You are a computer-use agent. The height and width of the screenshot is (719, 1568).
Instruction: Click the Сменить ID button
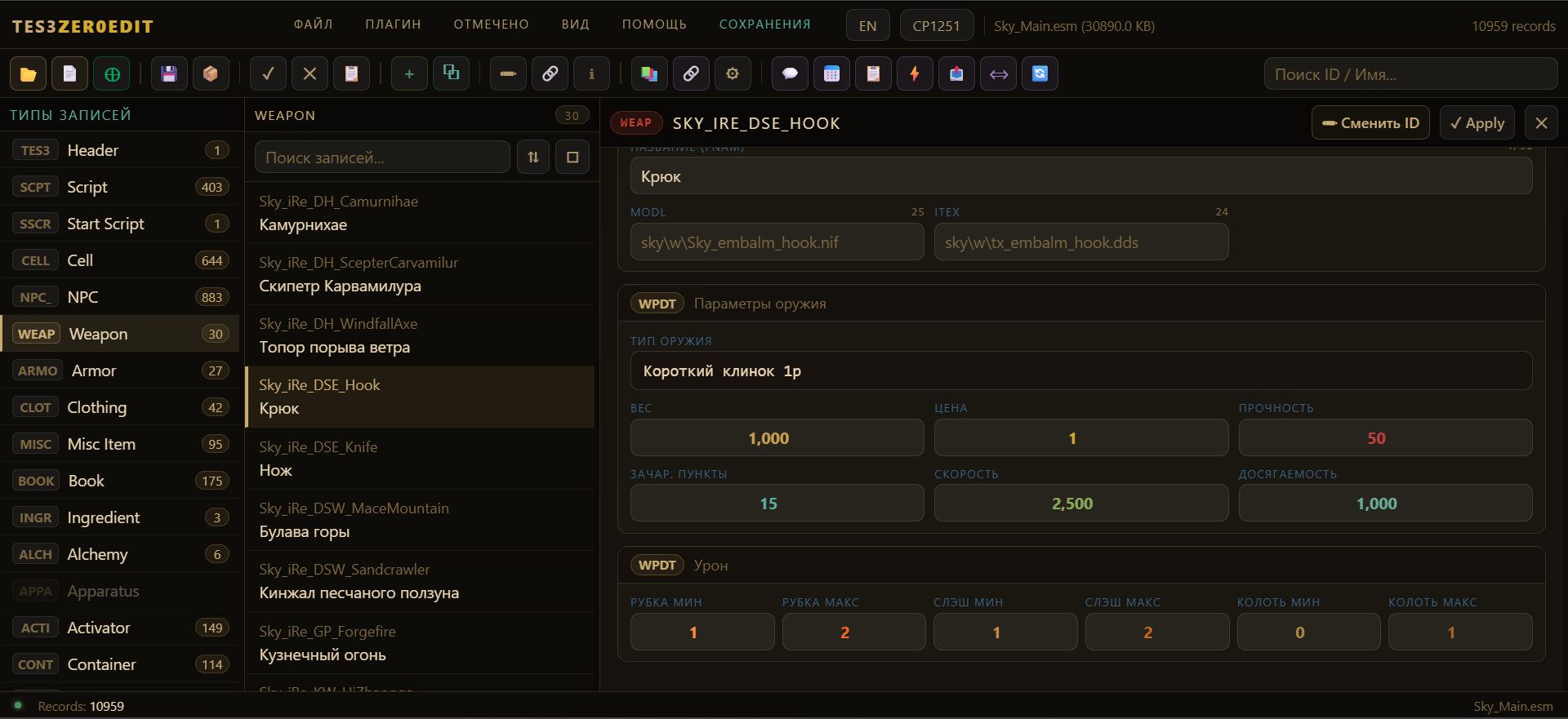pos(1370,123)
